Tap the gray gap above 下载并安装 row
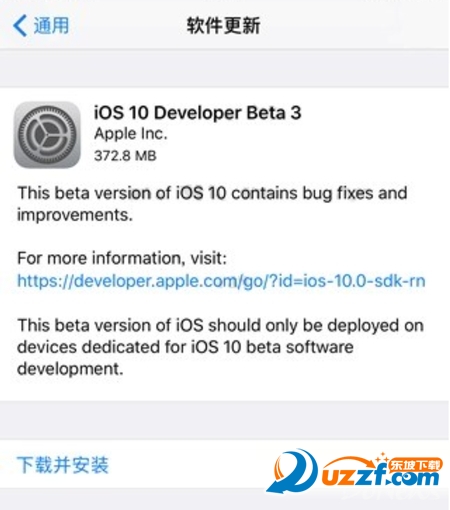 [225, 420]
